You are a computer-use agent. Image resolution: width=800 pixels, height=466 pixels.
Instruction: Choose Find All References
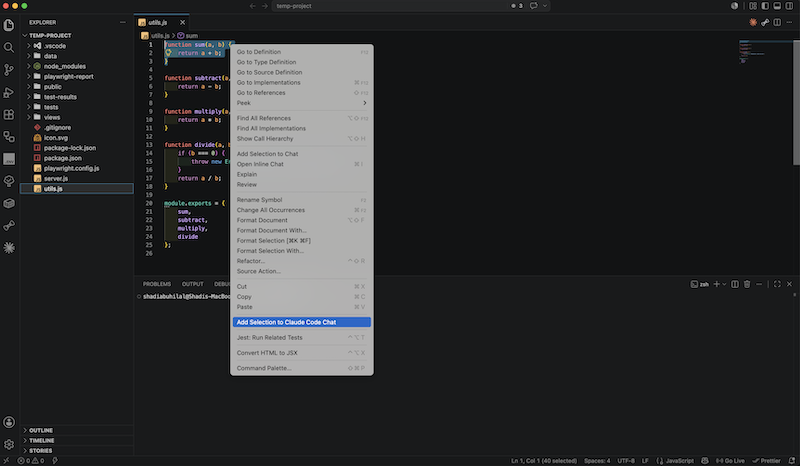click(302, 118)
